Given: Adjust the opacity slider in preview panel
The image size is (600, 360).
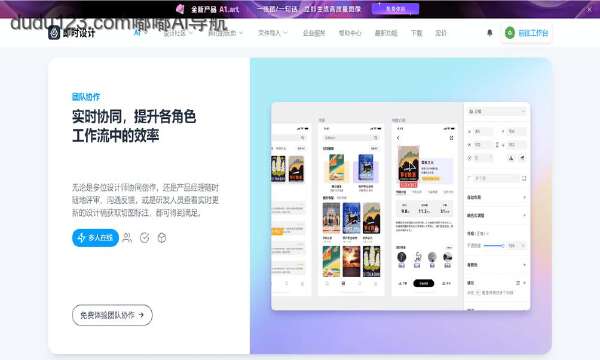Looking at the screenshot, I should point(494,246).
